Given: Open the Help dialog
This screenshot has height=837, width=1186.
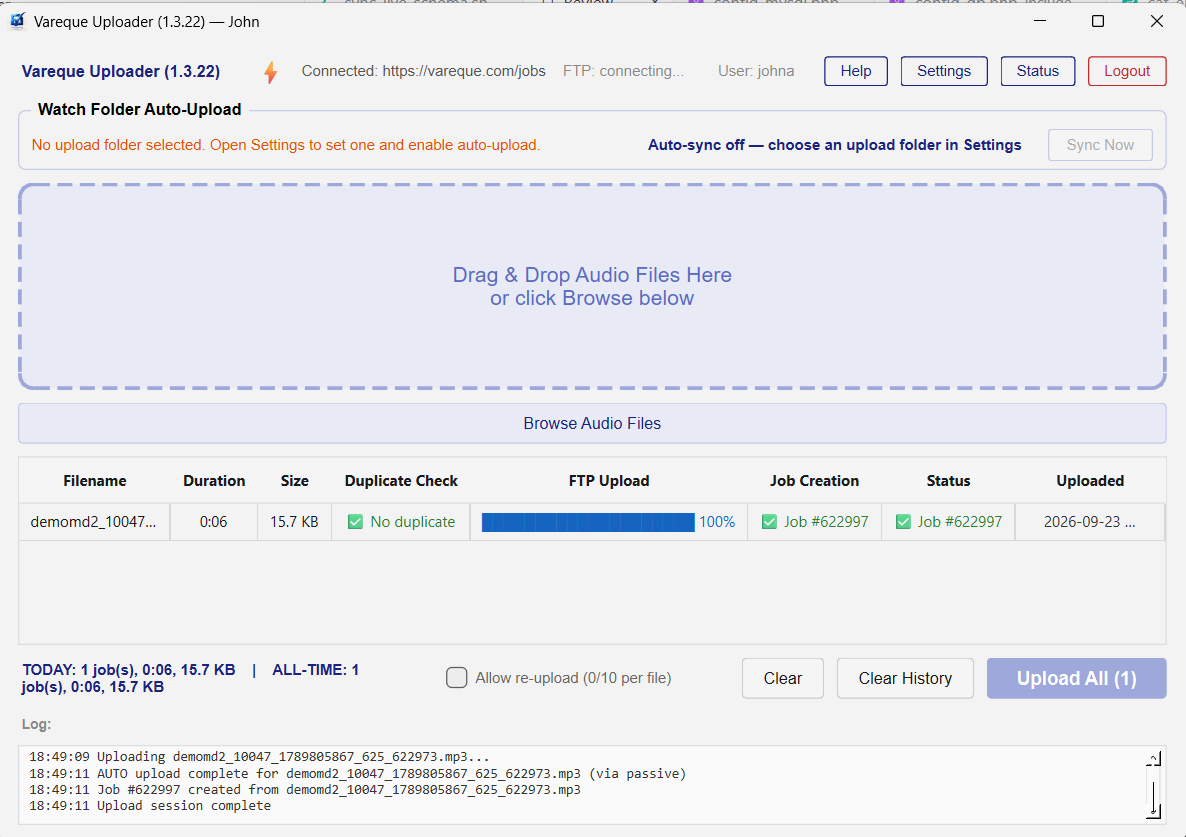Looking at the screenshot, I should (855, 71).
